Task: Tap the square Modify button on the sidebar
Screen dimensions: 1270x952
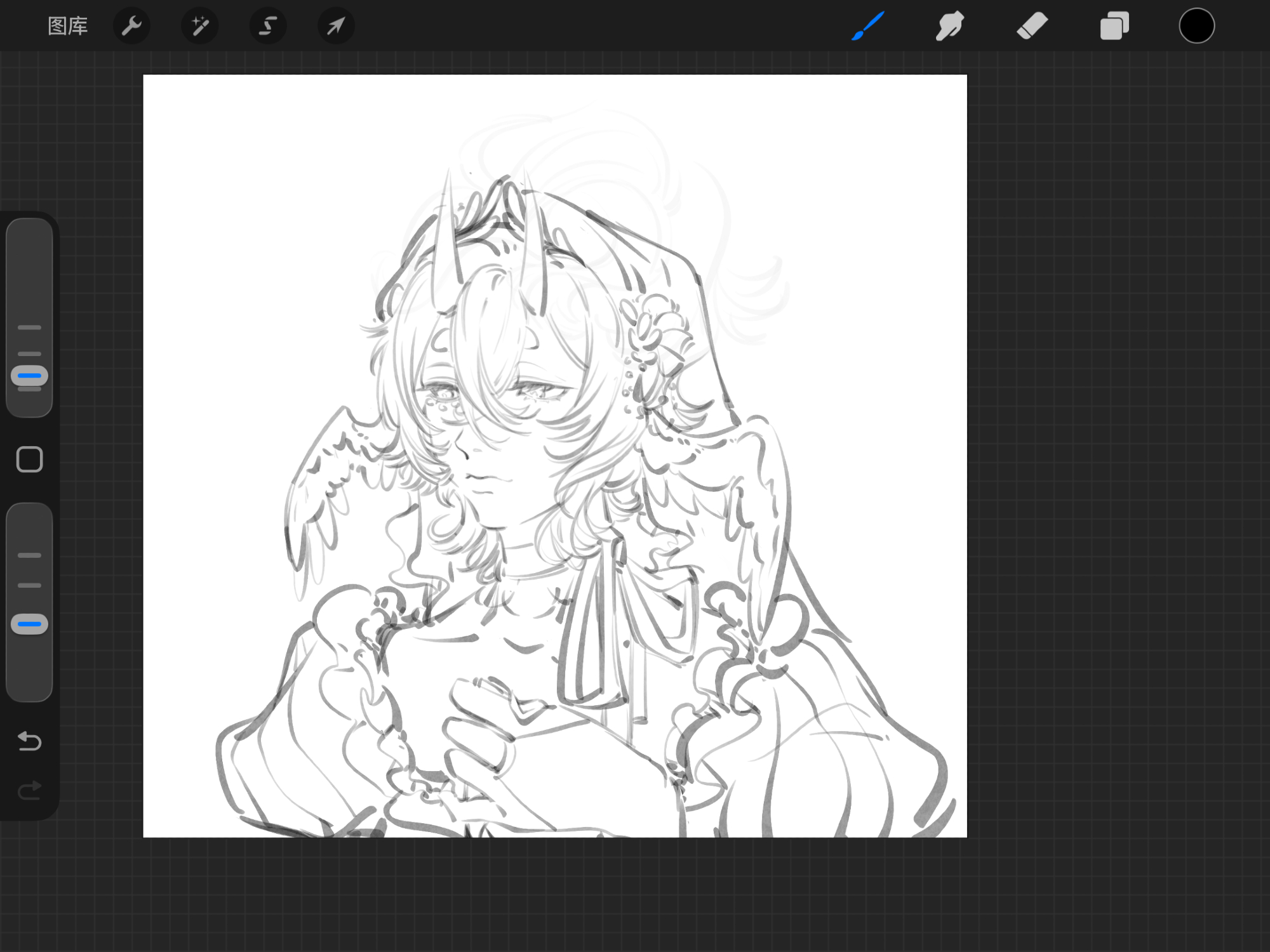Action: click(29, 459)
